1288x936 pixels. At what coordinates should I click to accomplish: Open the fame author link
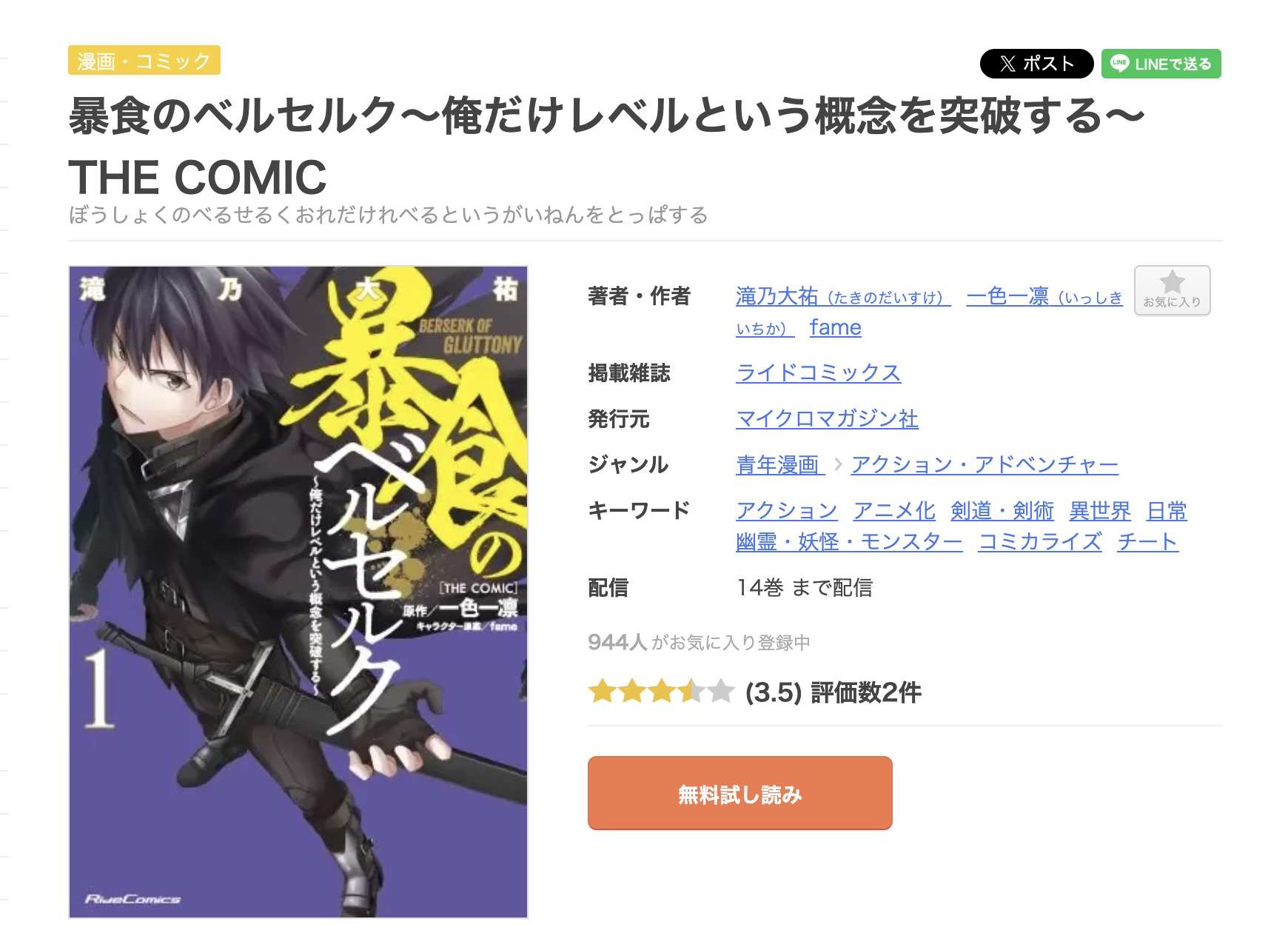(835, 327)
